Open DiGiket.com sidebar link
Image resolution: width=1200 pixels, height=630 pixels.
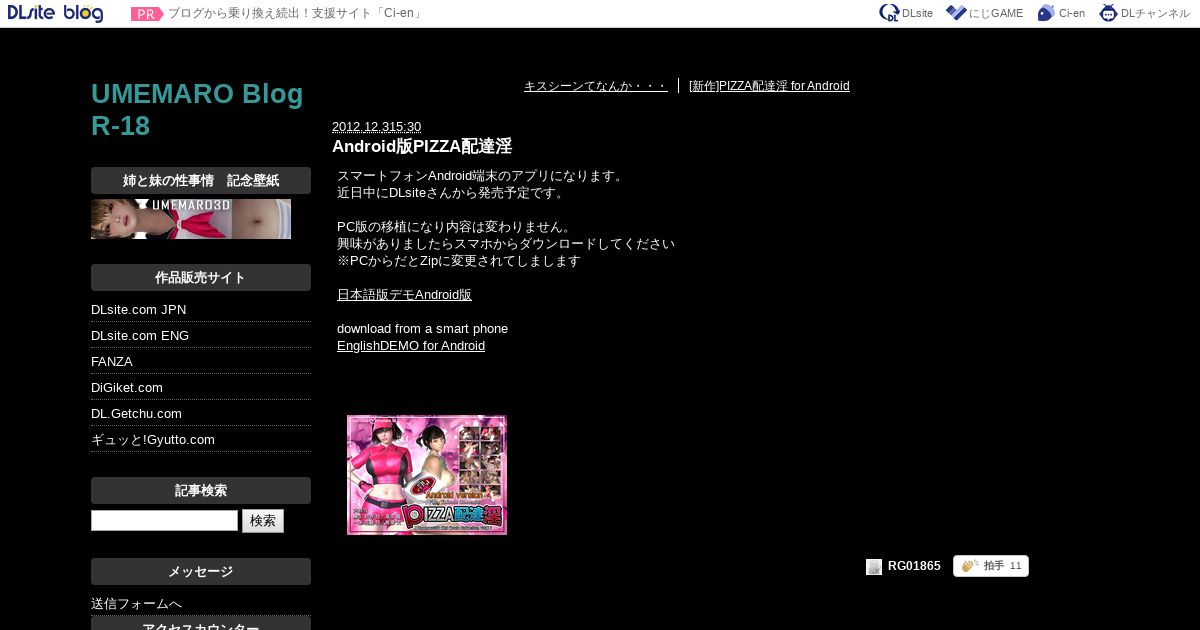tap(127, 388)
